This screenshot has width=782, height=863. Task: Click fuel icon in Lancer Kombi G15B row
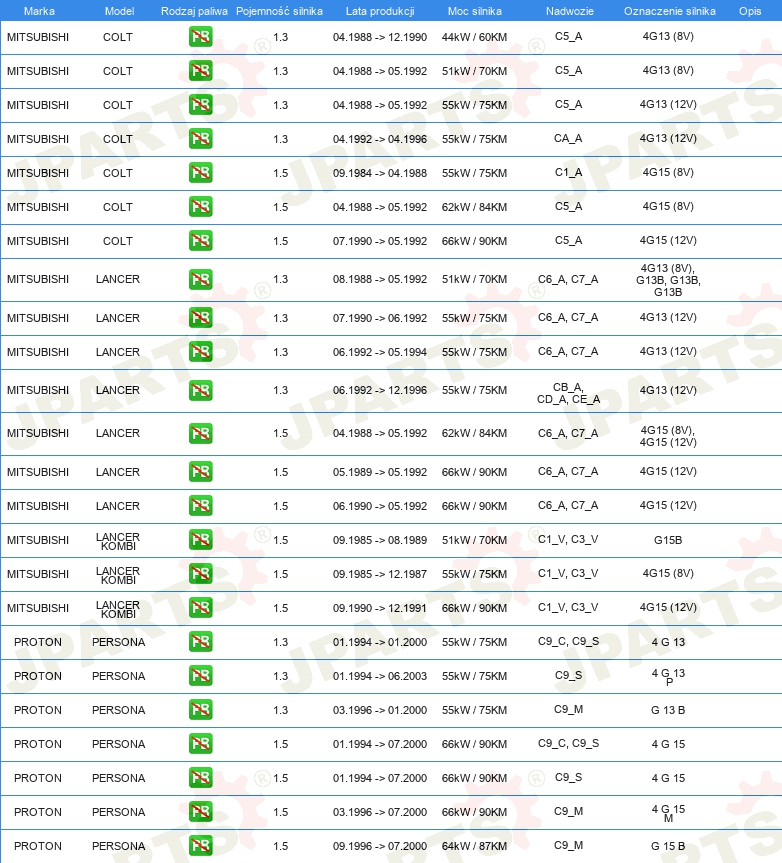200,540
